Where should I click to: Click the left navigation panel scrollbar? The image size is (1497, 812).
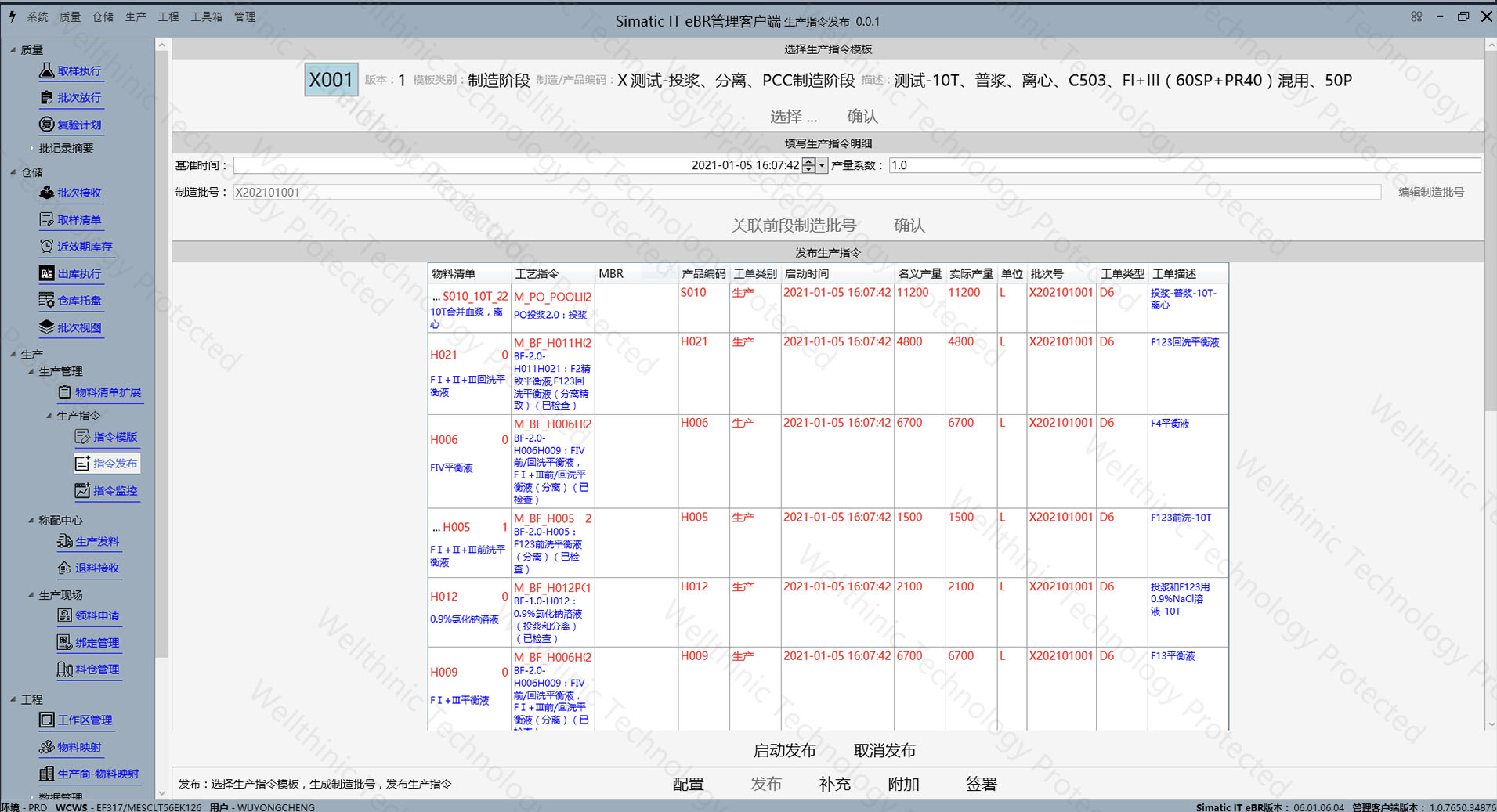click(161, 352)
